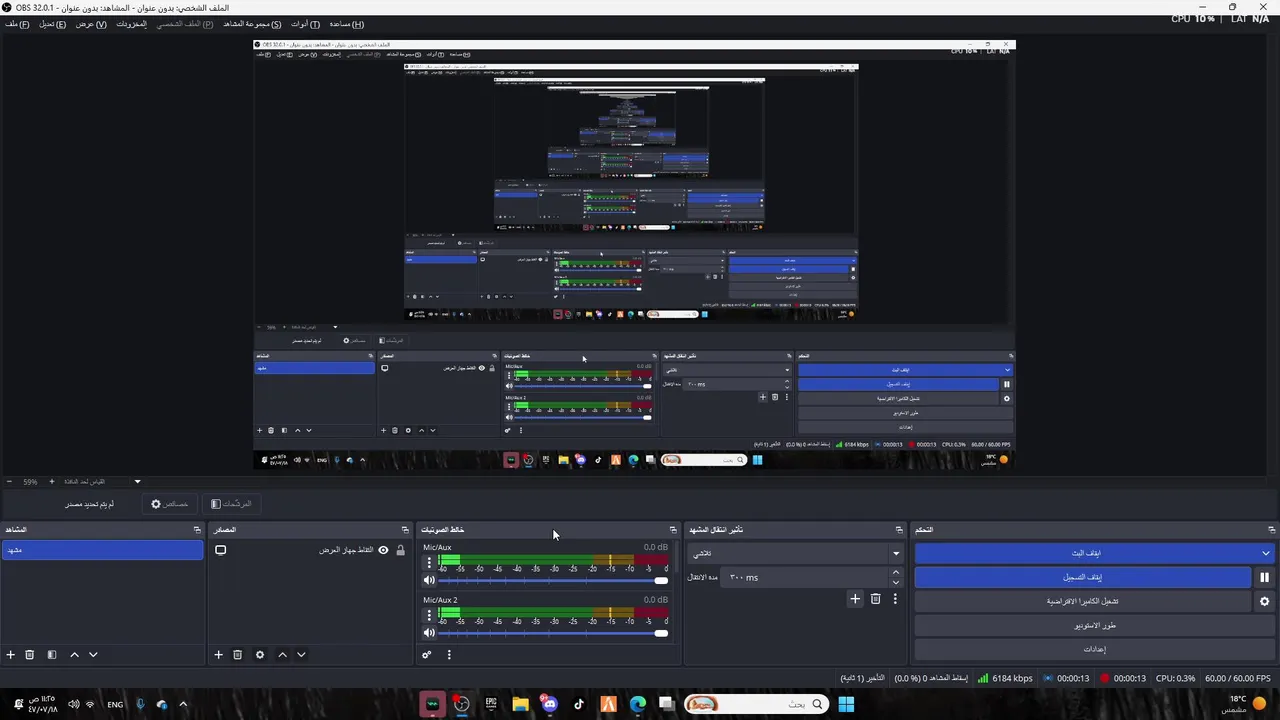Toggle طور الاستوديو Studio Mode button

click(1095, 625)
